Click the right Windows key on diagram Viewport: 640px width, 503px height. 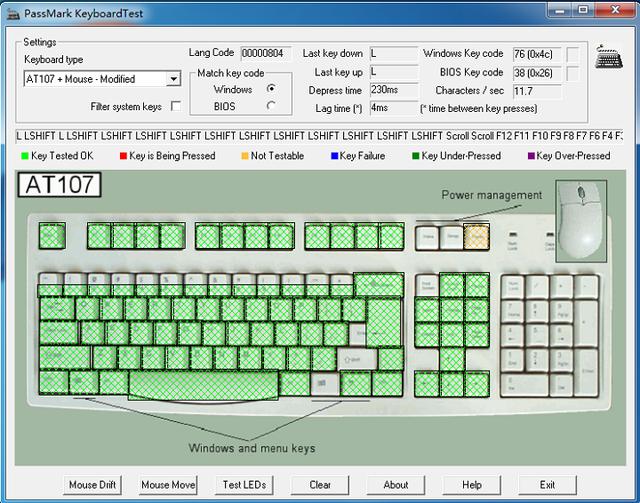(322, 383)
